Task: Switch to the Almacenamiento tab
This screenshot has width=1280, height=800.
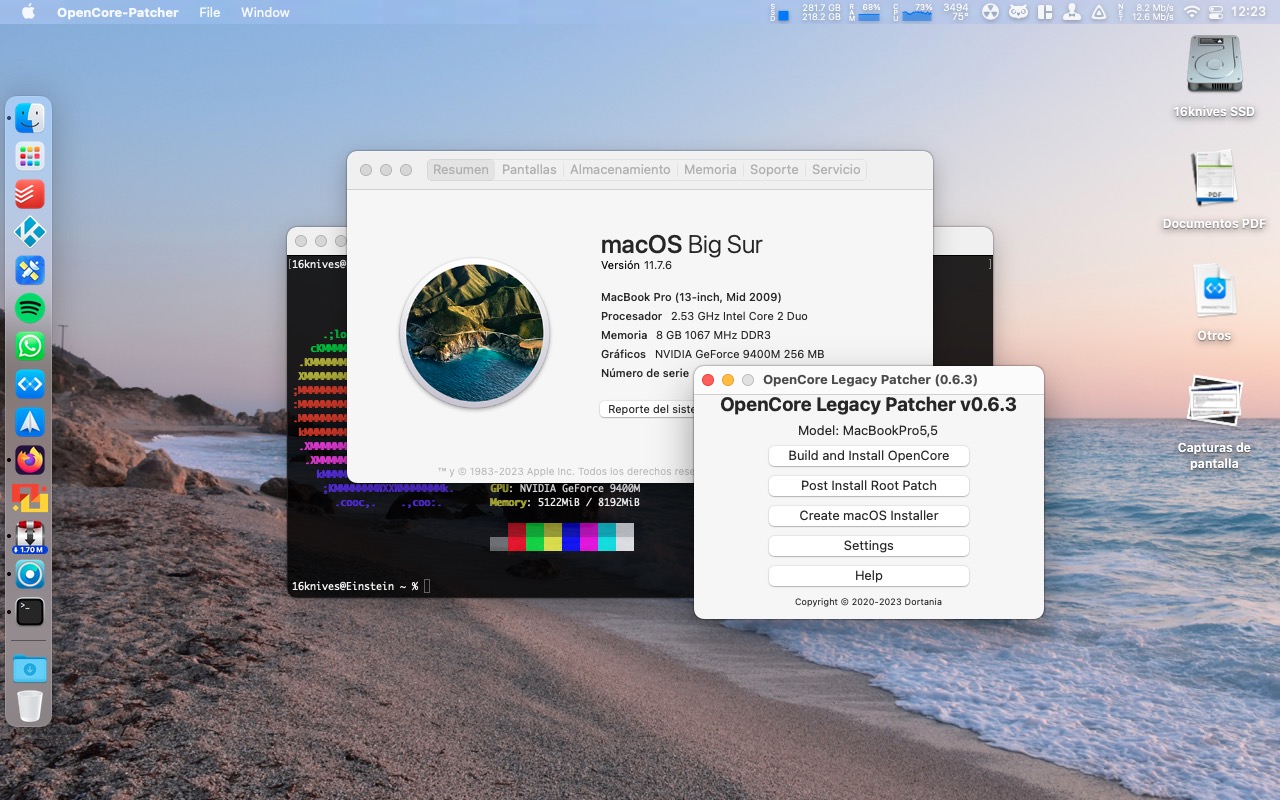Action: point(620,170)
